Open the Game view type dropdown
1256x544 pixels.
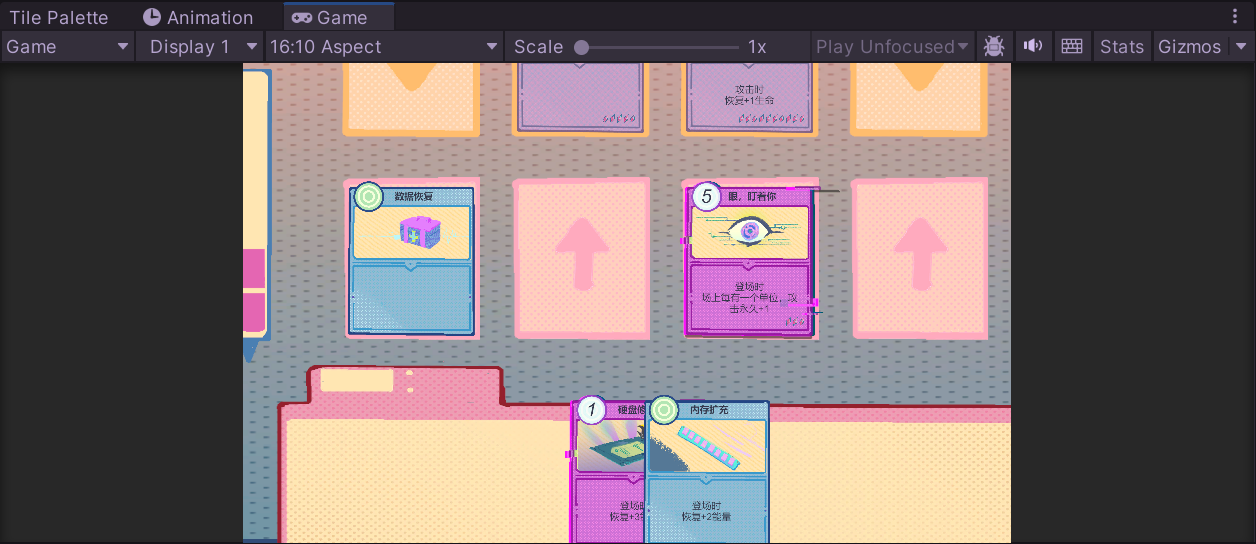(68, 47)
